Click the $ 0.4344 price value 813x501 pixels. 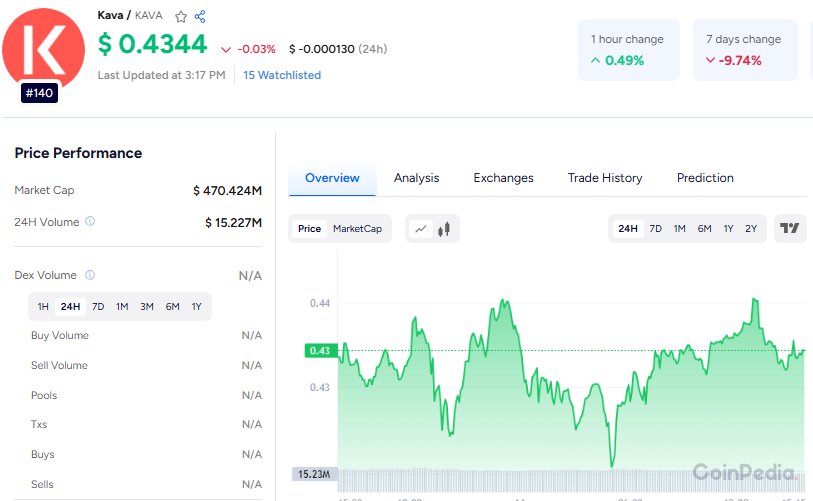point(152,44)
